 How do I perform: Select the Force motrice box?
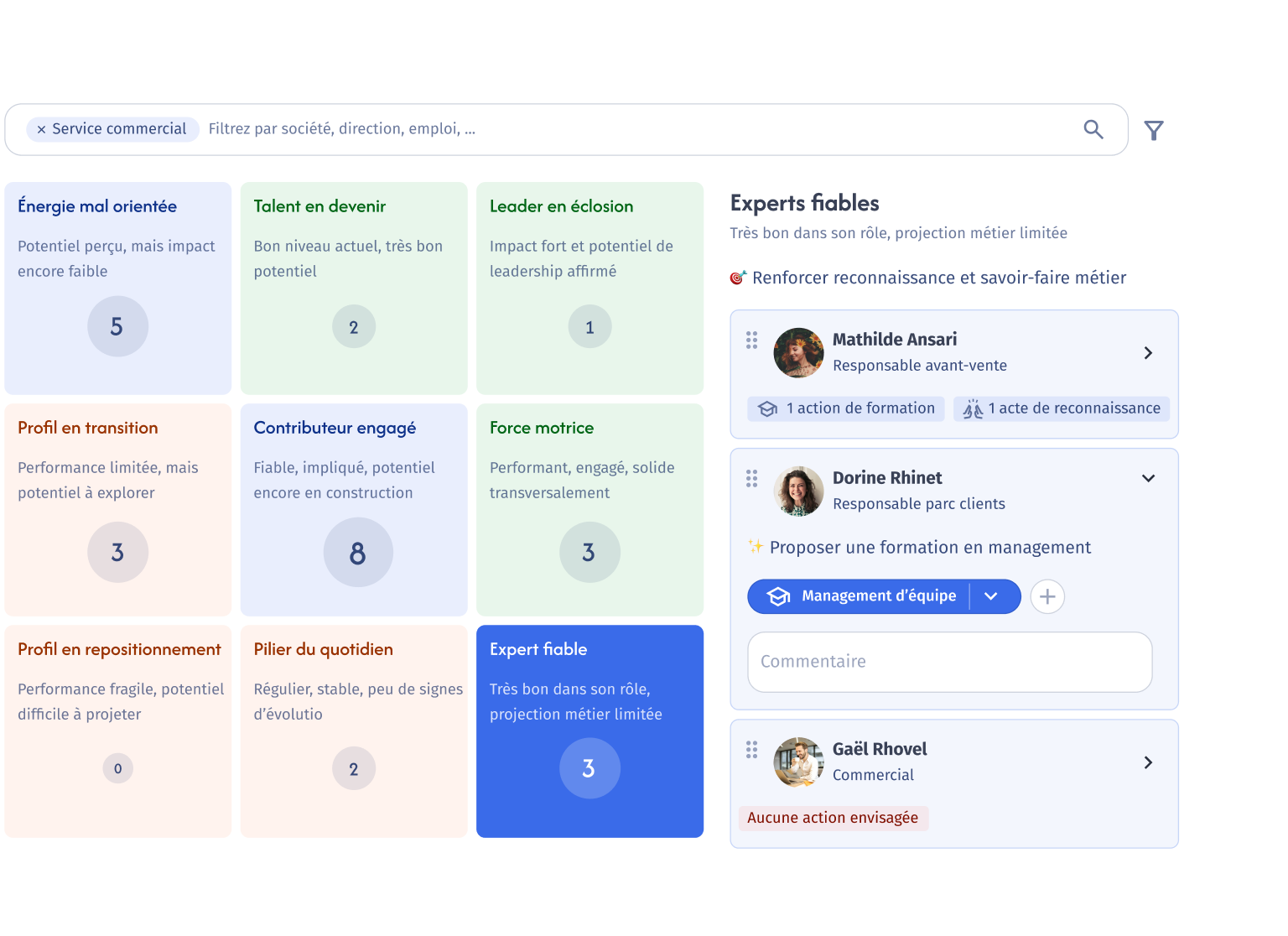[589, 509]
